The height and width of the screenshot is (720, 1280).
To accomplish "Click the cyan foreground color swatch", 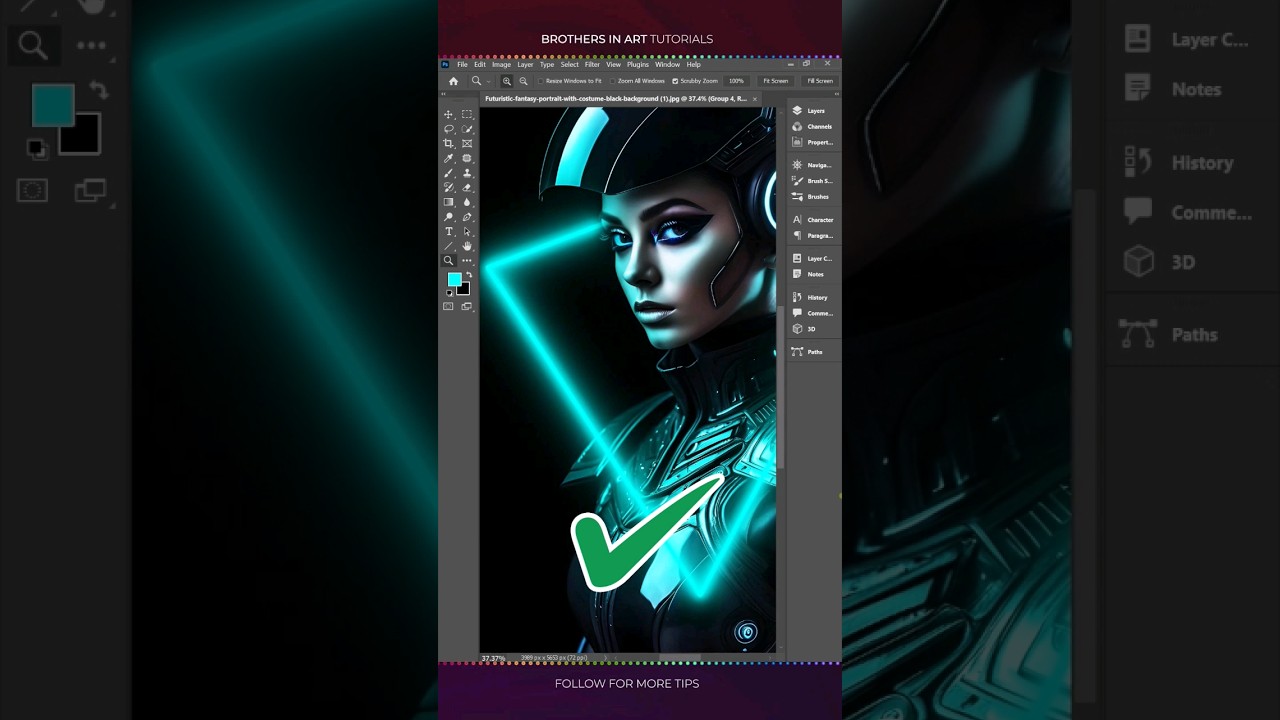I will point(454,279).
